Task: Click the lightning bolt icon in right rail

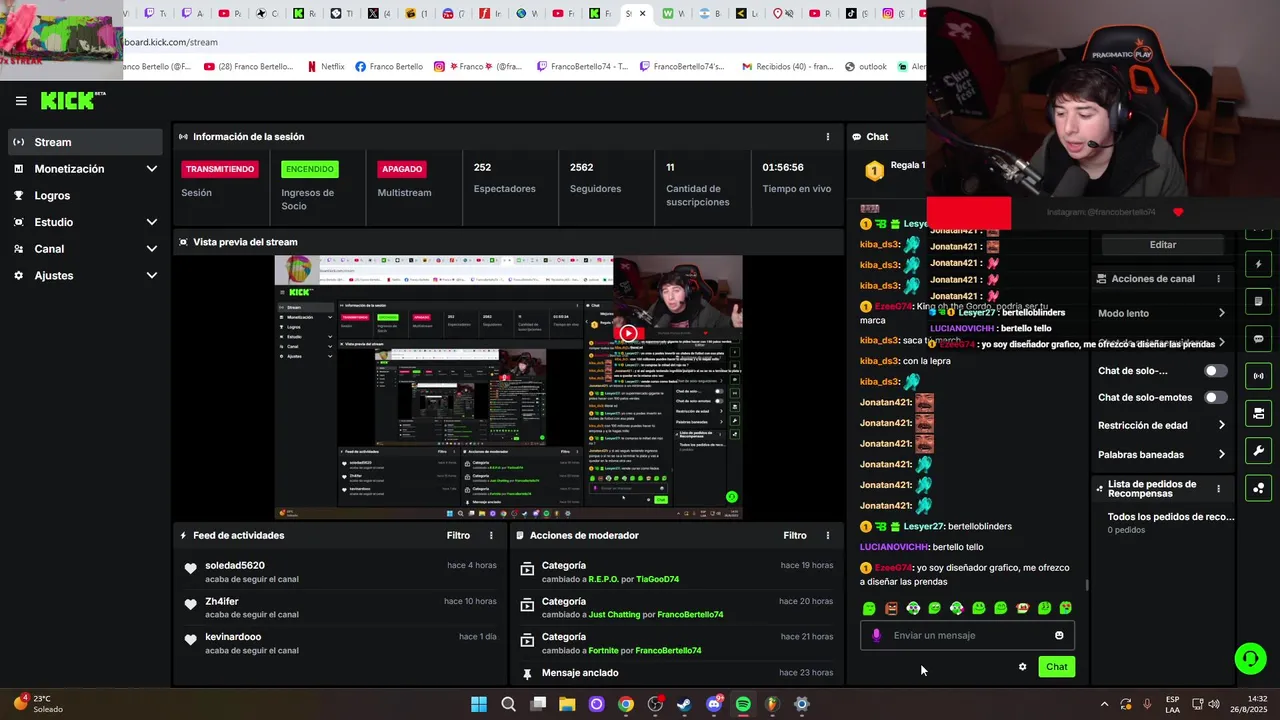Action: click(1258, 265)
